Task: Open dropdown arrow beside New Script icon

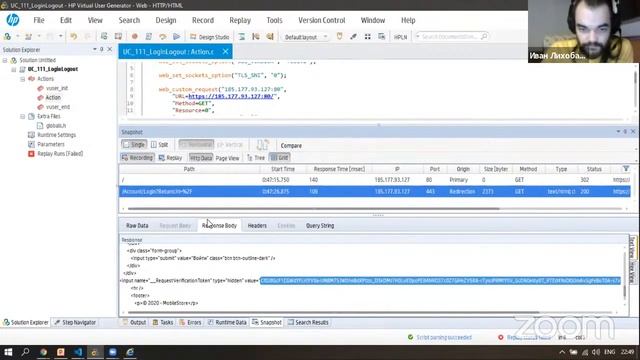Action: coord(18,37)
